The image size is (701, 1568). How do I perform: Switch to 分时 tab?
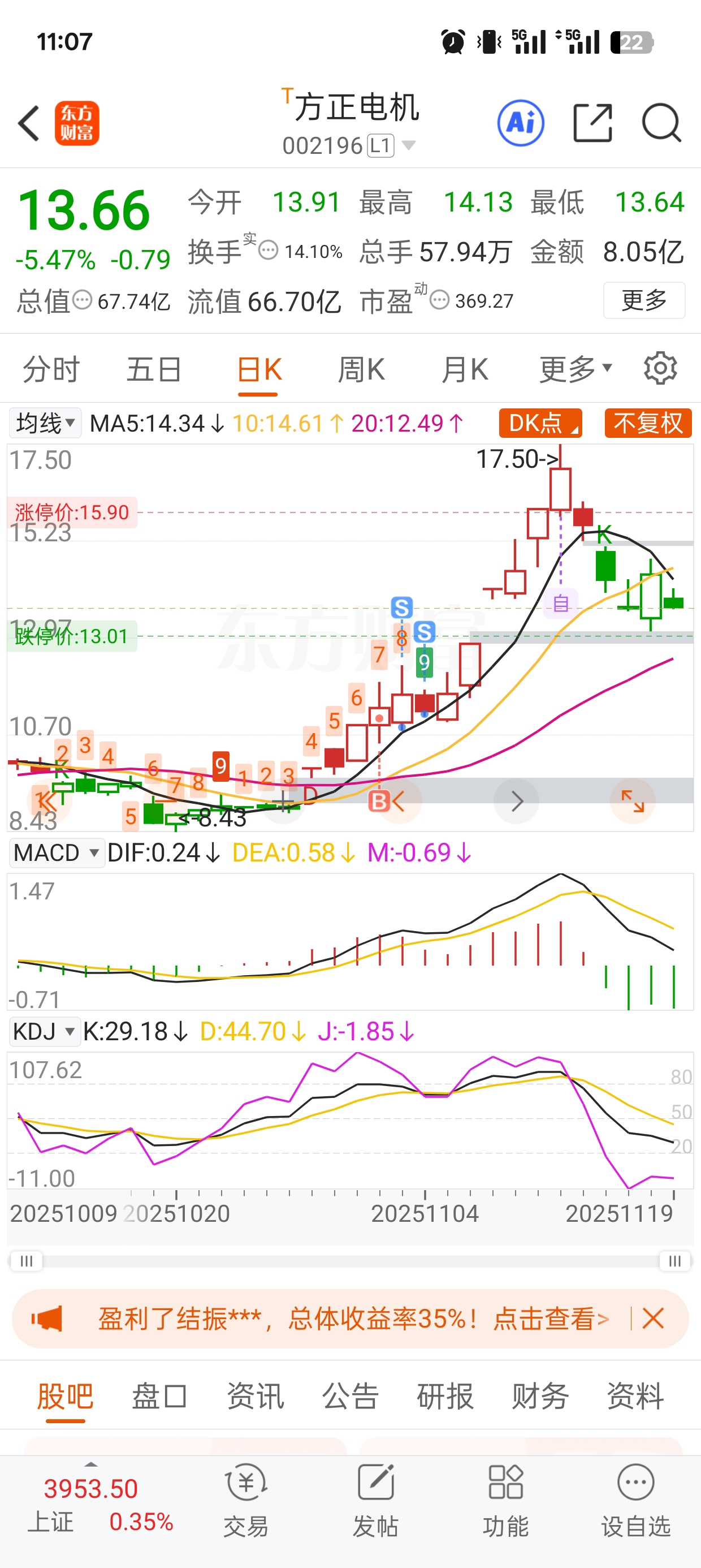pos(51,369)
